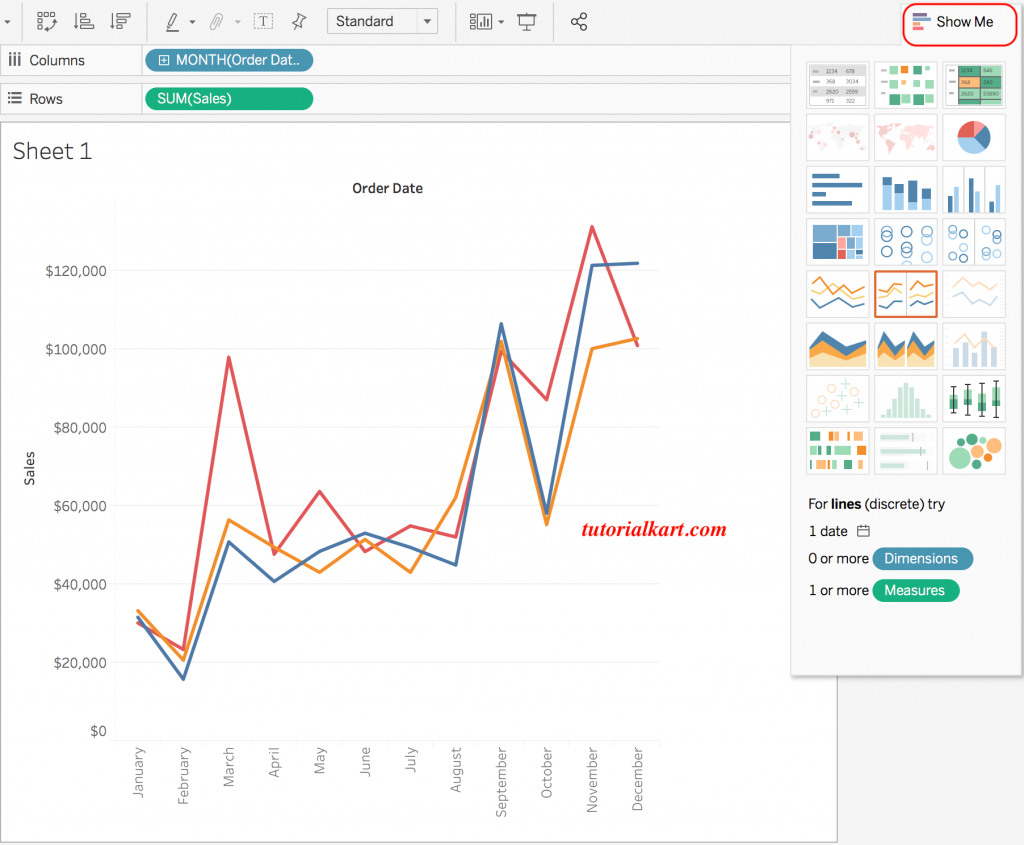Open the show/hide cards dropdown arrow
This screenshot has height=845, width=1024.
pos(499,20)
